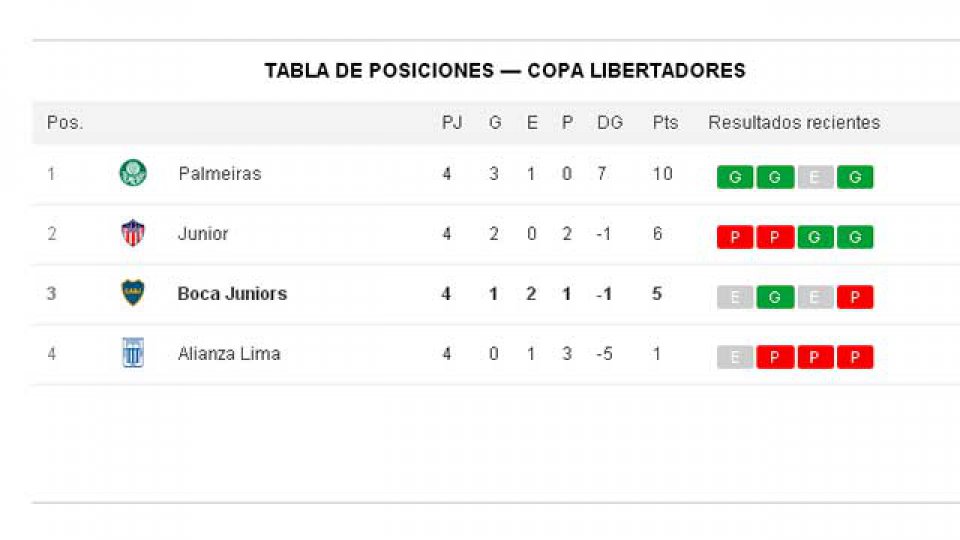
Task: Click Junior's first red loss badge
Action: 735,238
